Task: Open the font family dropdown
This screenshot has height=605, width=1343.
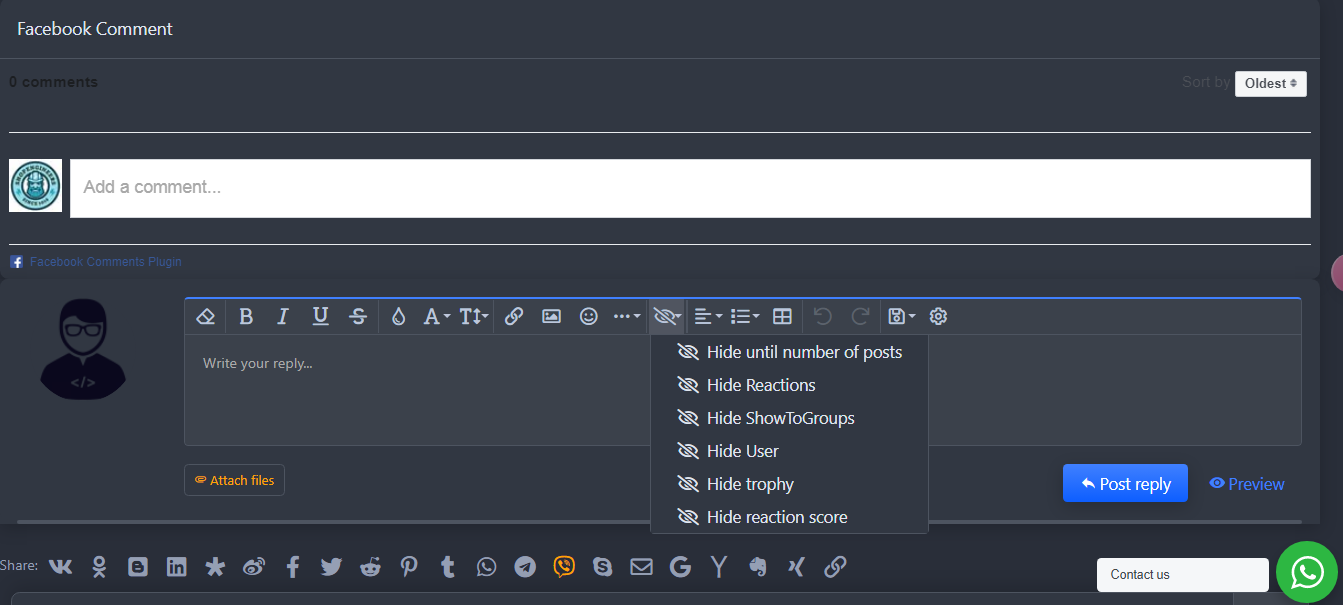Action: pos(436,316)
